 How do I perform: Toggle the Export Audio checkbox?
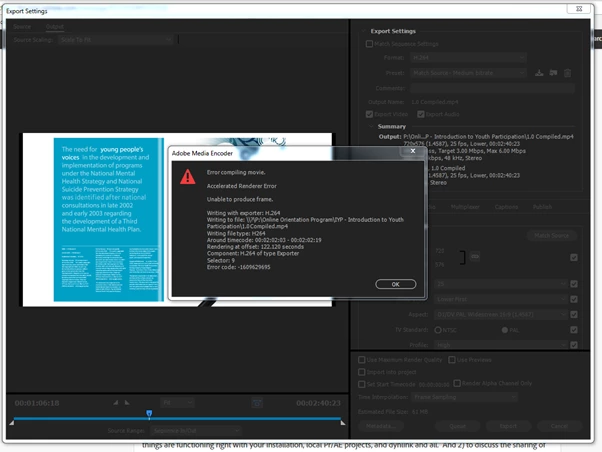tap(421, 114)
